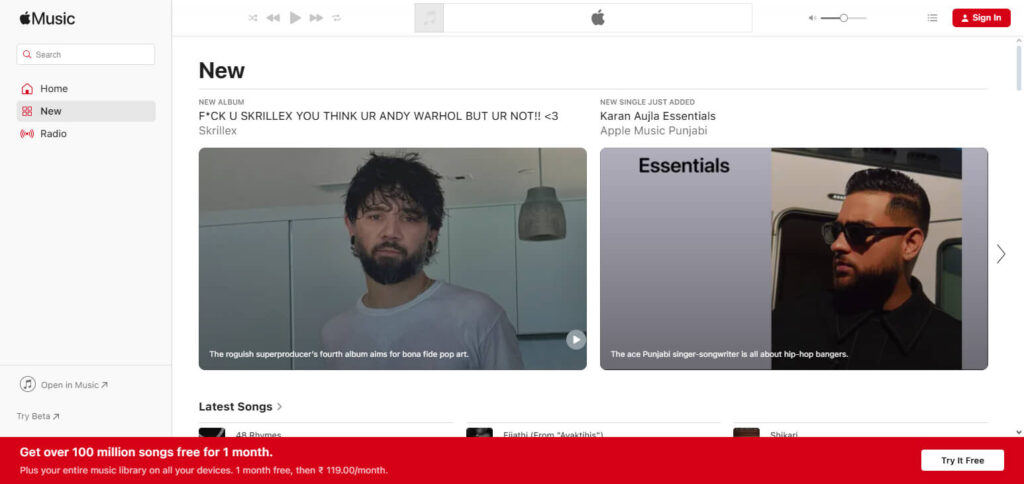Viewport: 1024px width, 484px height.
Task: Skip to next track
Action: 316,18
